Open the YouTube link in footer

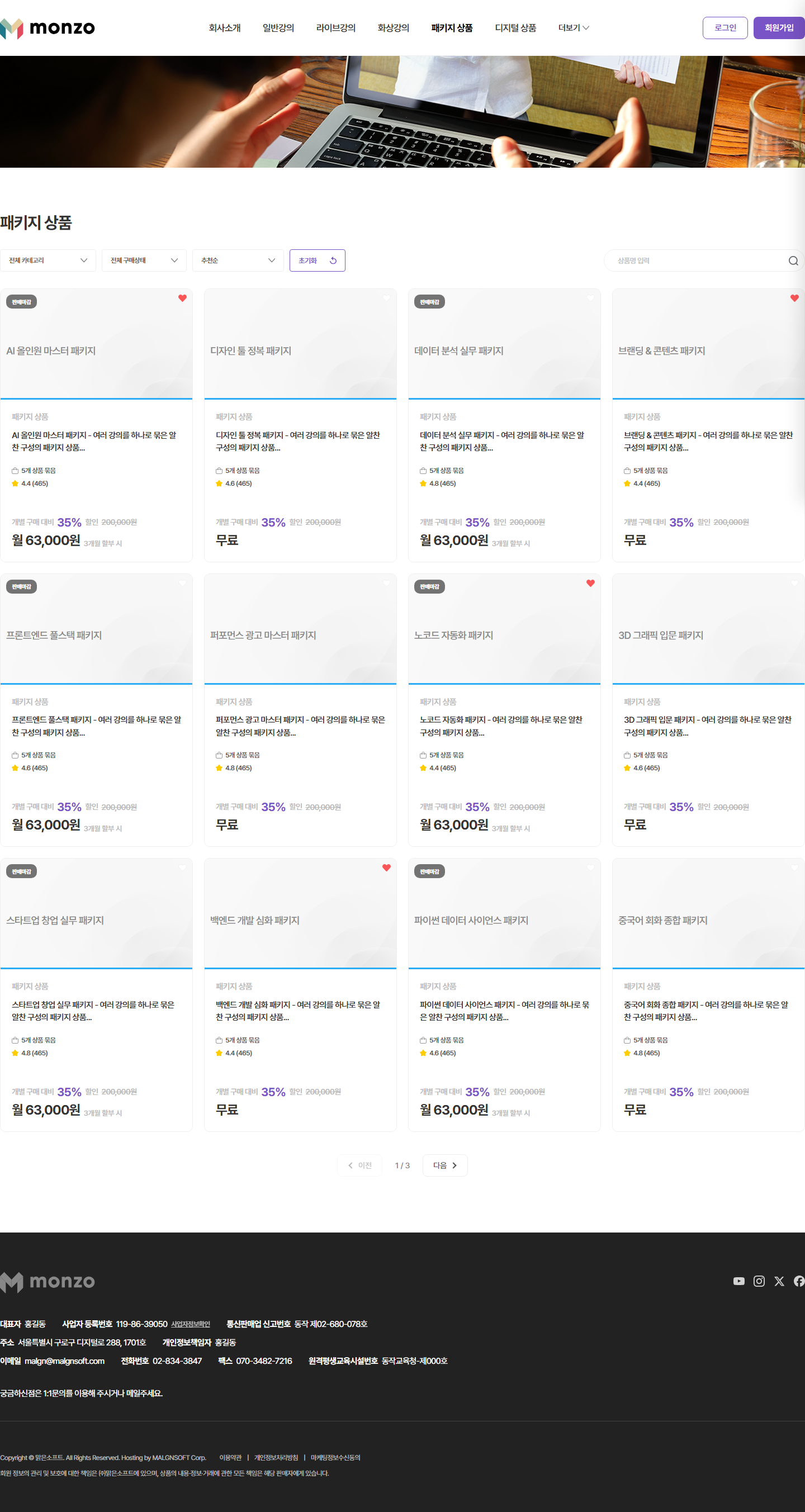[738, 1281]
